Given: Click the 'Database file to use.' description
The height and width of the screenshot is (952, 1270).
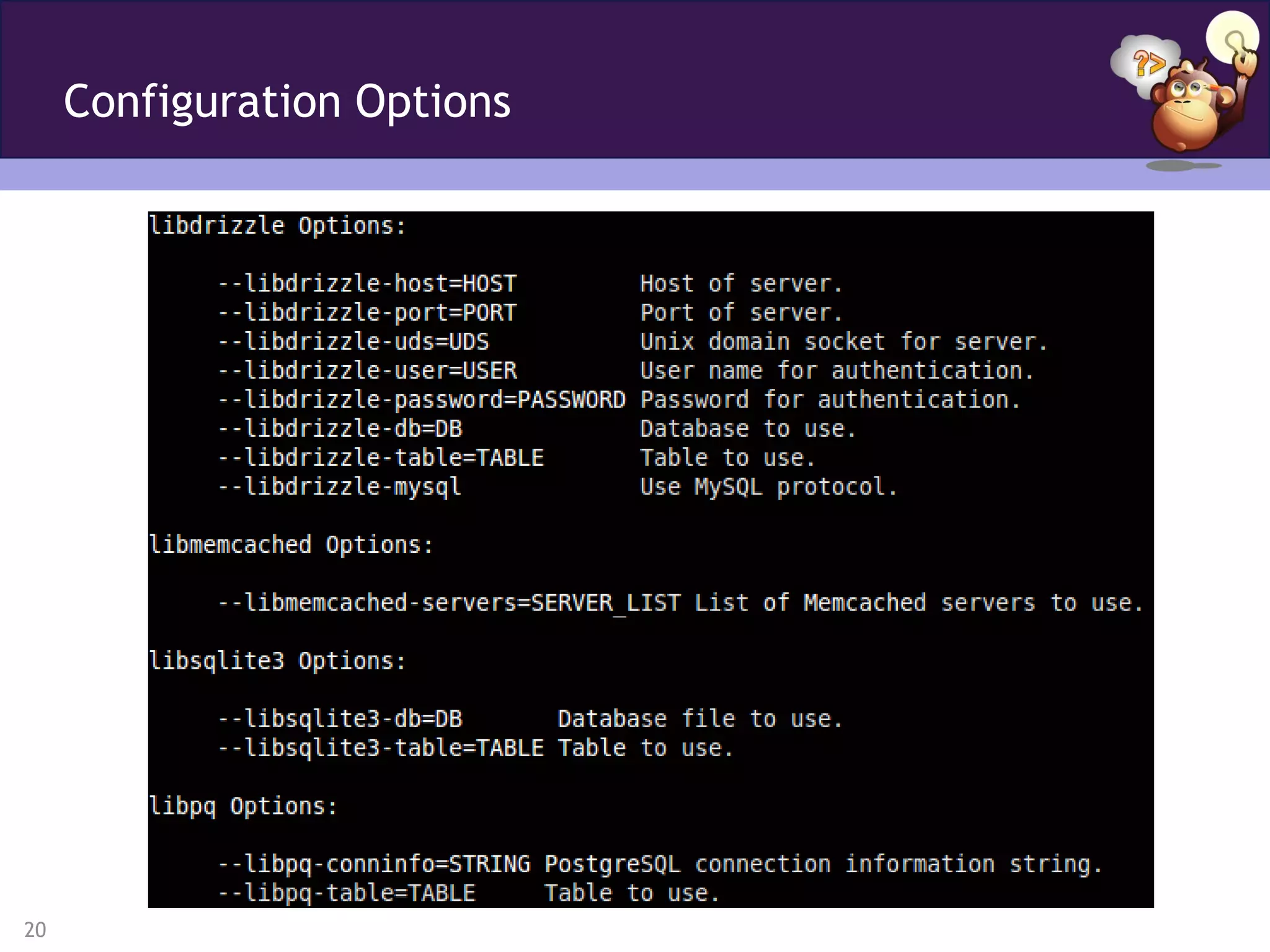Looking at the screenshot, I should pos(700,719).
